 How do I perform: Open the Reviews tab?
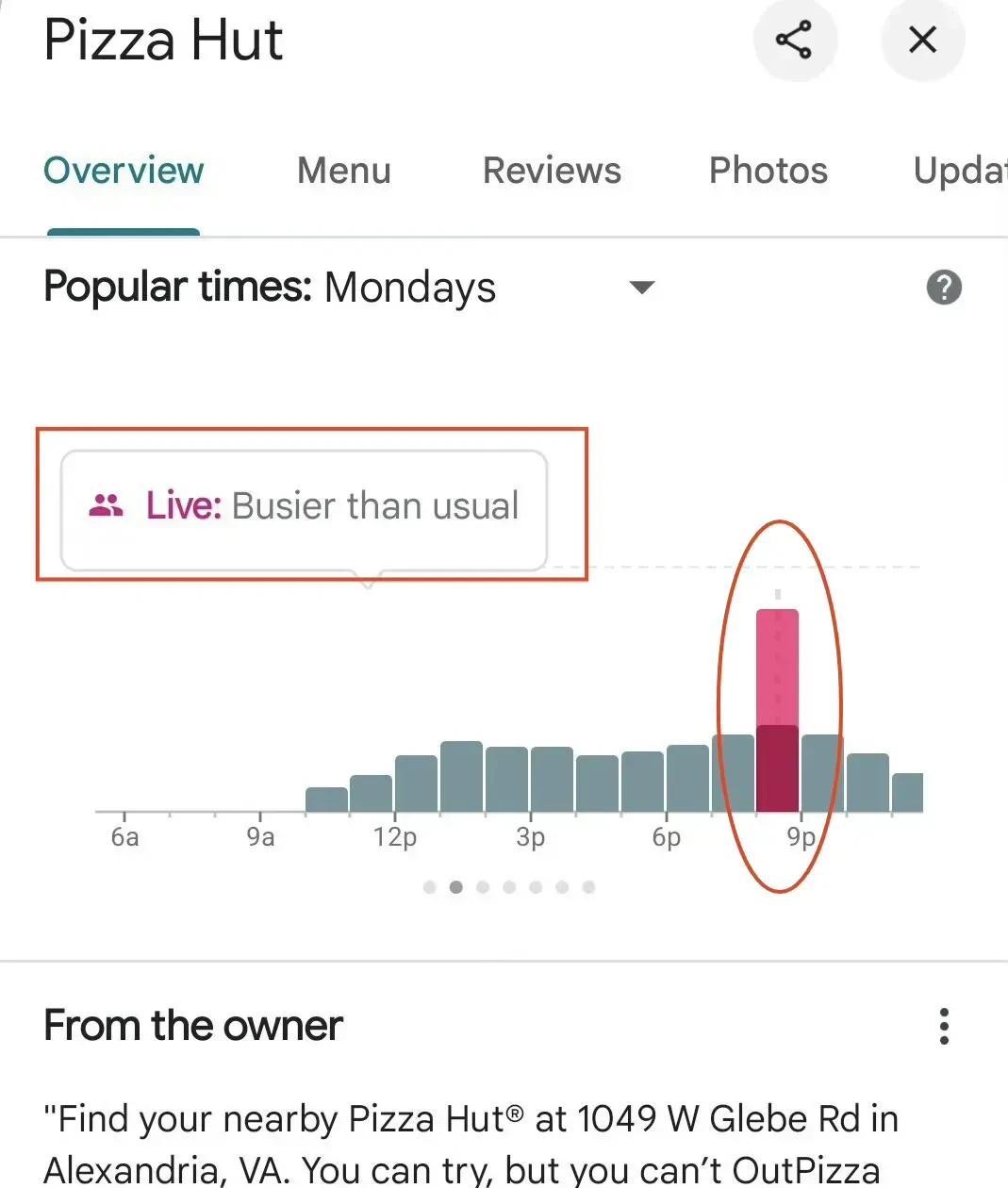(552, 171)
